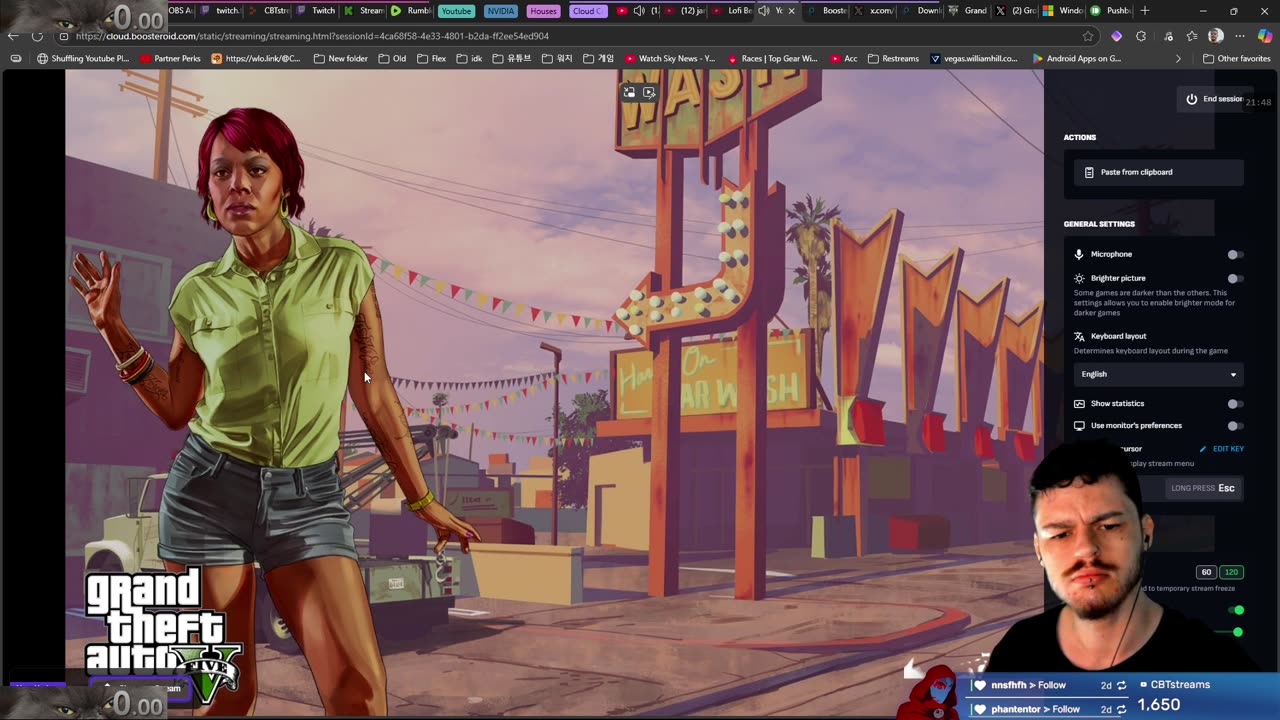Open the Acc bookmark folder
The height and width of the screenshot is (720, 1280).
843,59
